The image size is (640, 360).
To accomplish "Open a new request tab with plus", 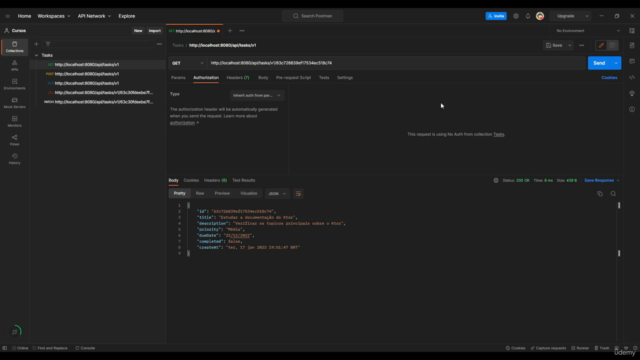I will coord(230,31).
